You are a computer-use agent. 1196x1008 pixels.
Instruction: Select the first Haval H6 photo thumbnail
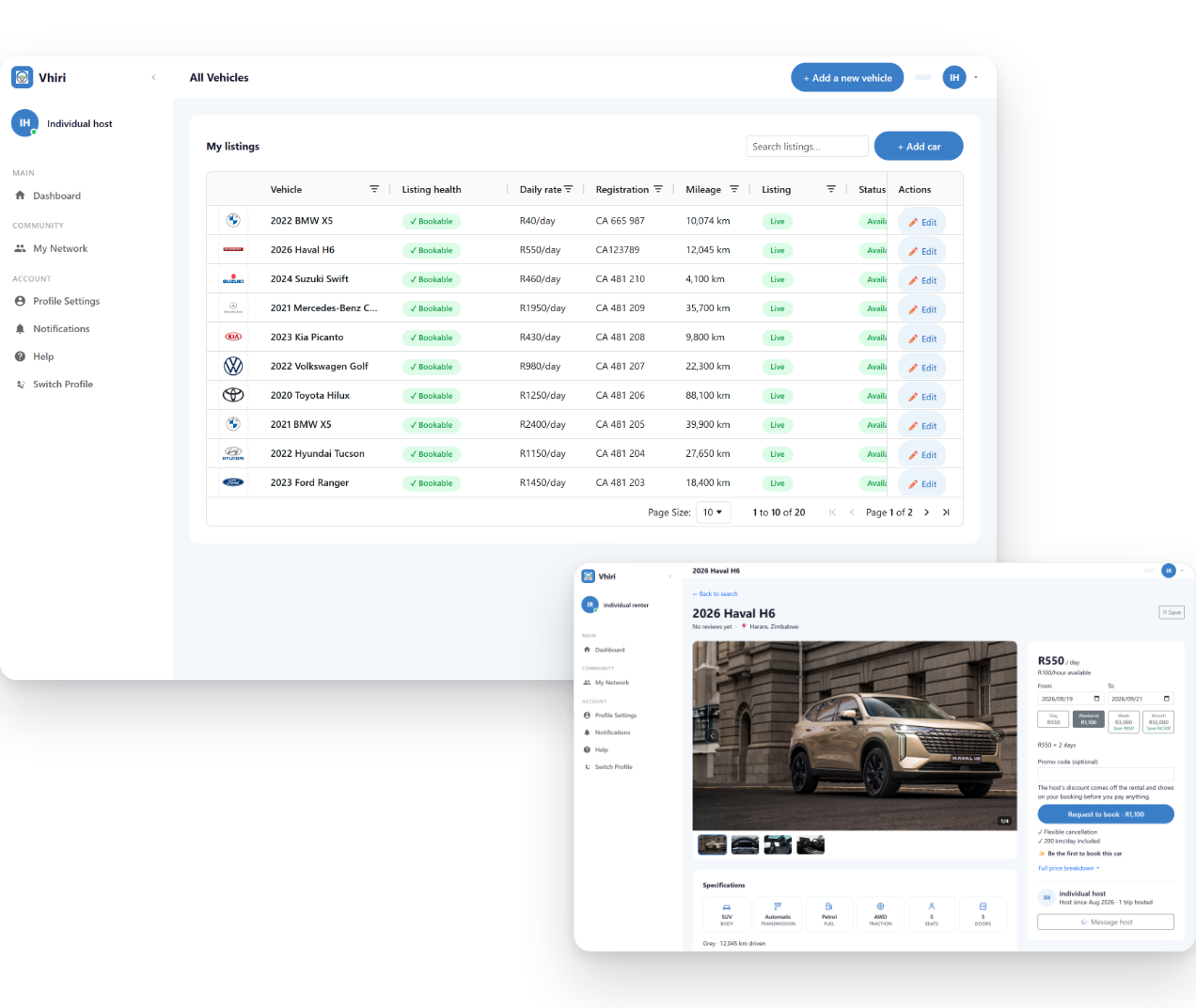[713, 844]
